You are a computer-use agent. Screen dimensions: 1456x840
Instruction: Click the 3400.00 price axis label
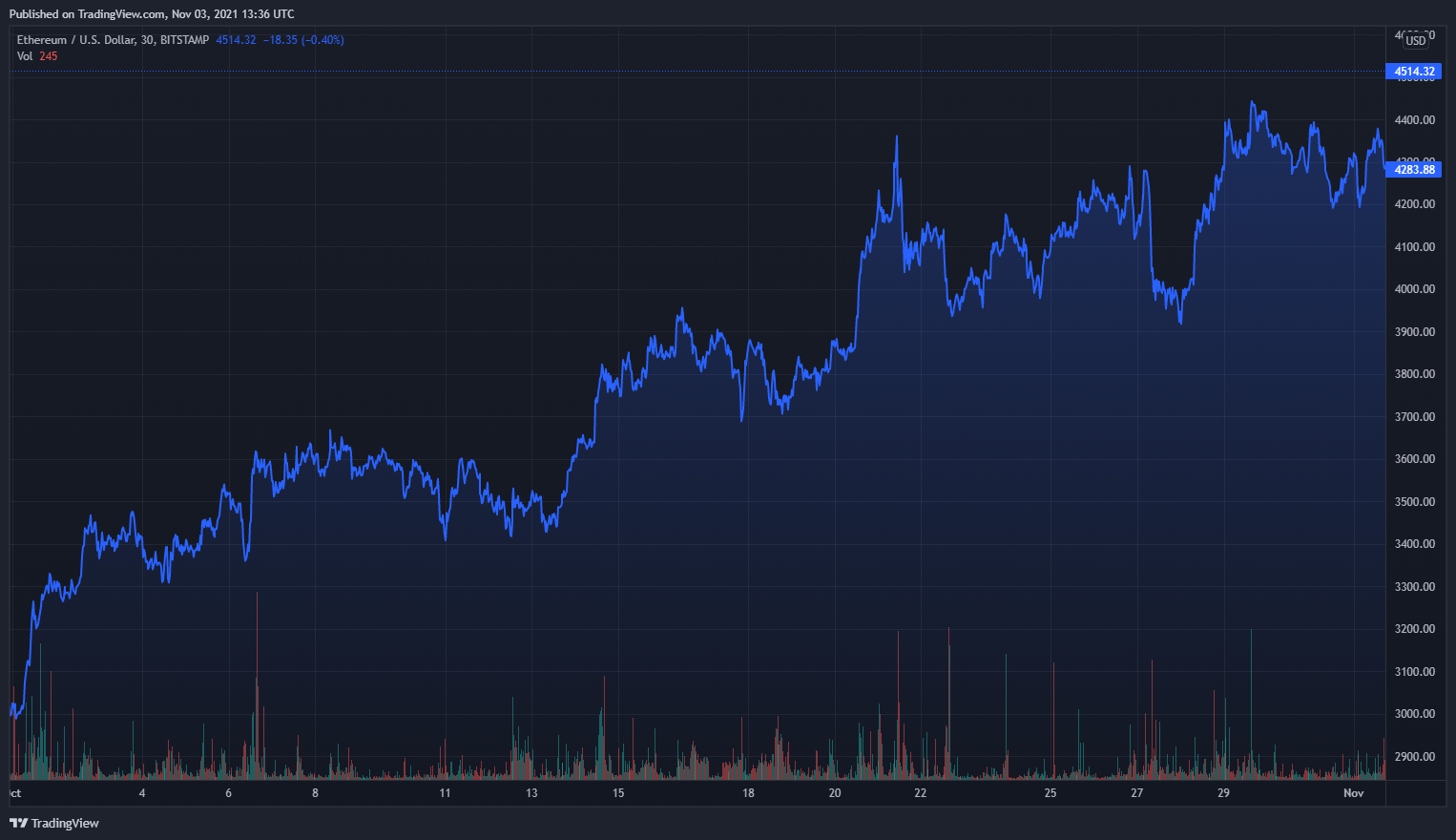pos(1415,544)
